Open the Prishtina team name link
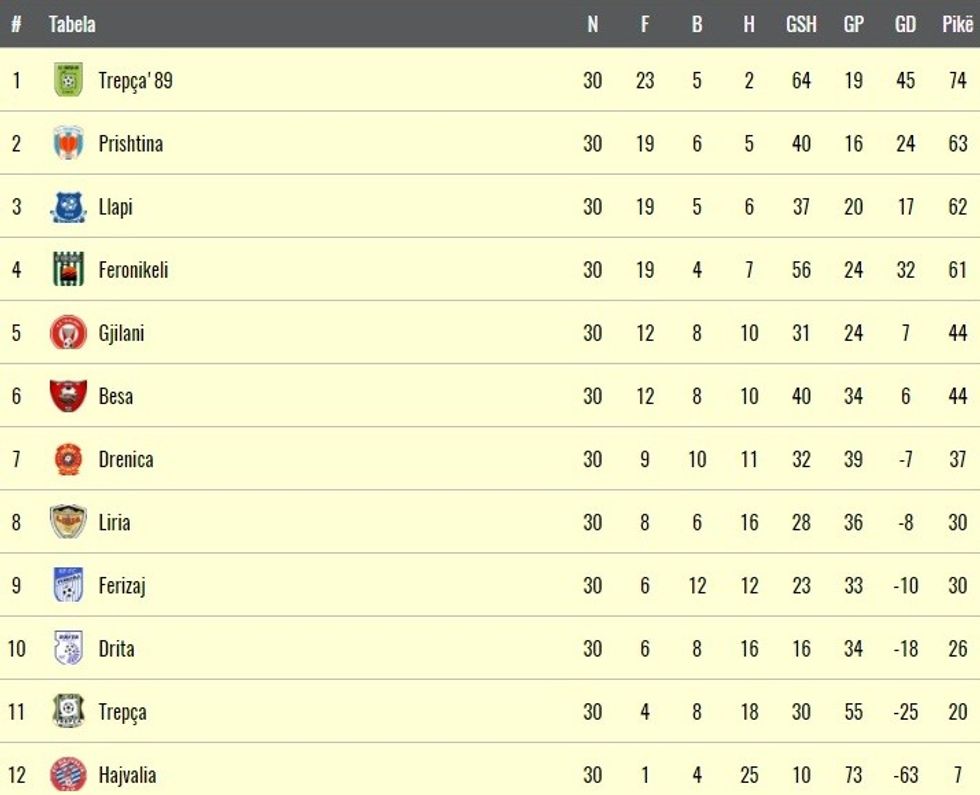Screen dimensions: 980x795 pos(130,143)
